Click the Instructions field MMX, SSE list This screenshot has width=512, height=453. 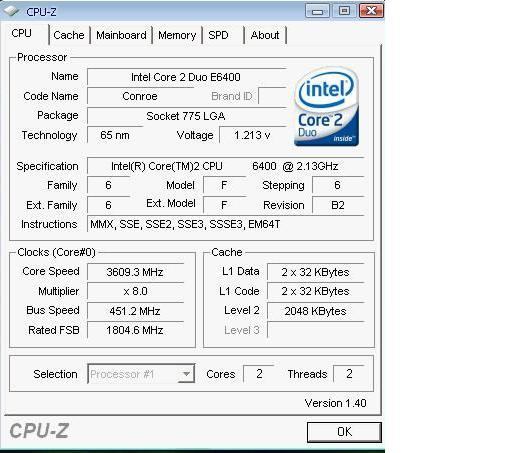pyautogui.click(x=225, y=224)
